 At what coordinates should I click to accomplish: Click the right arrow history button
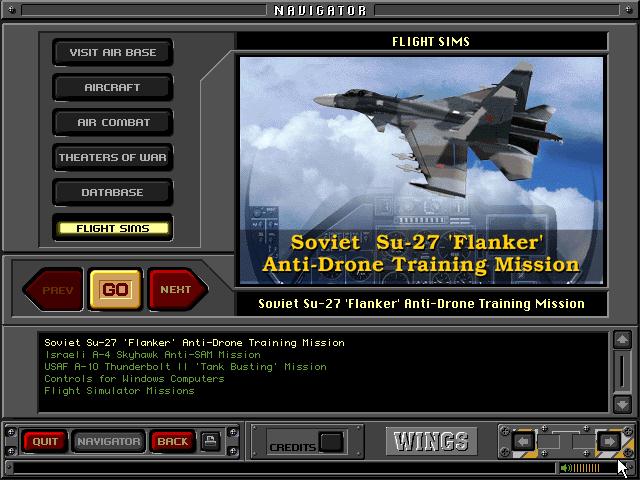tap(609, 442)
